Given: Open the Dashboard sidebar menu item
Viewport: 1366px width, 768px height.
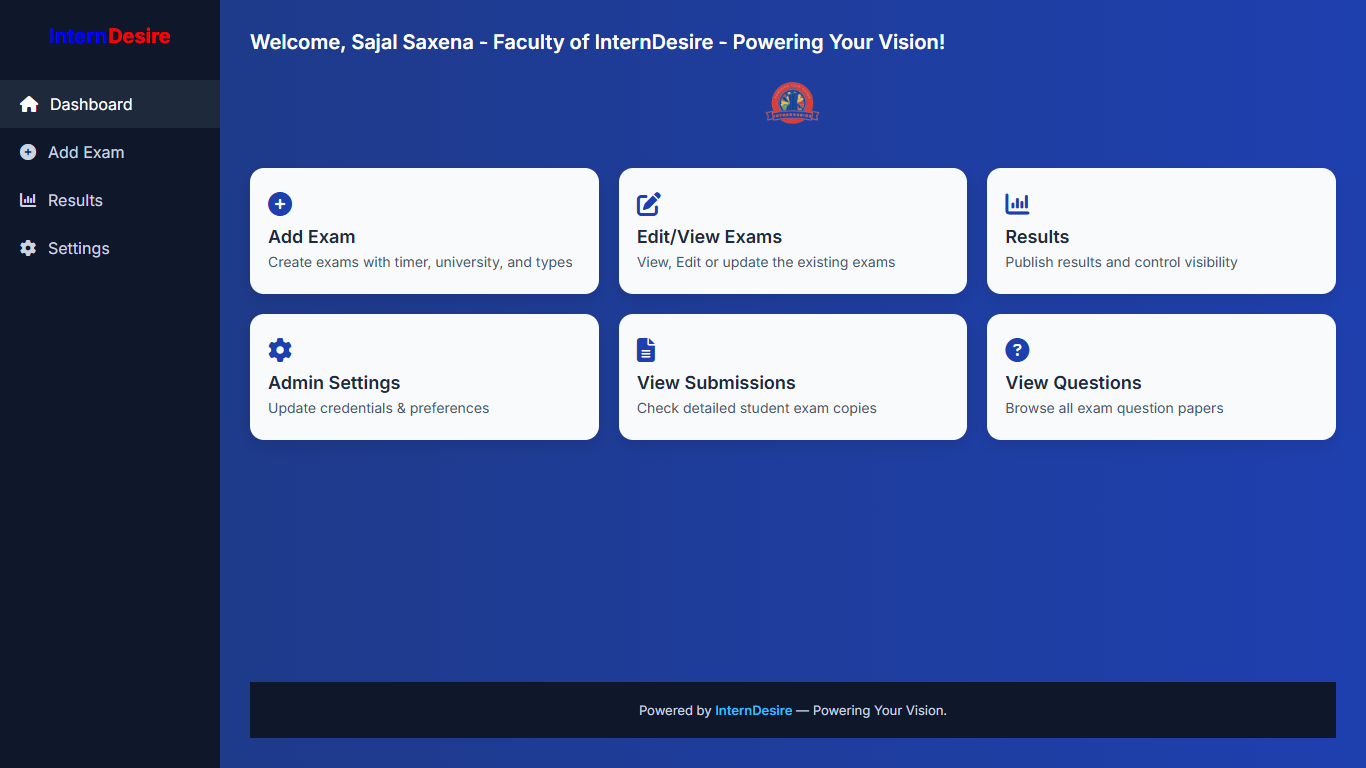Looking at the screenshot, I should (x=91, y=104).
